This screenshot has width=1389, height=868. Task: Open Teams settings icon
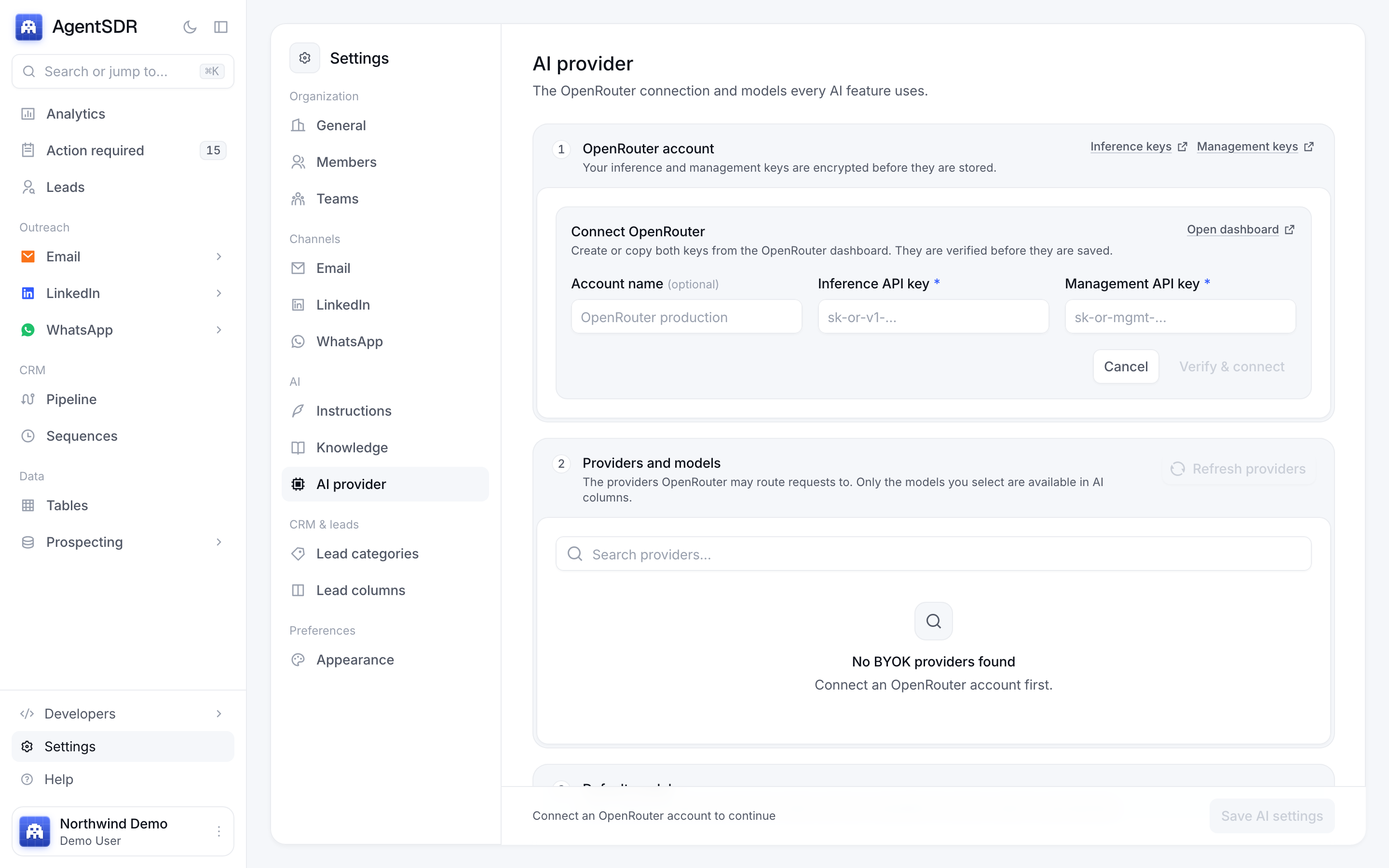298,199
